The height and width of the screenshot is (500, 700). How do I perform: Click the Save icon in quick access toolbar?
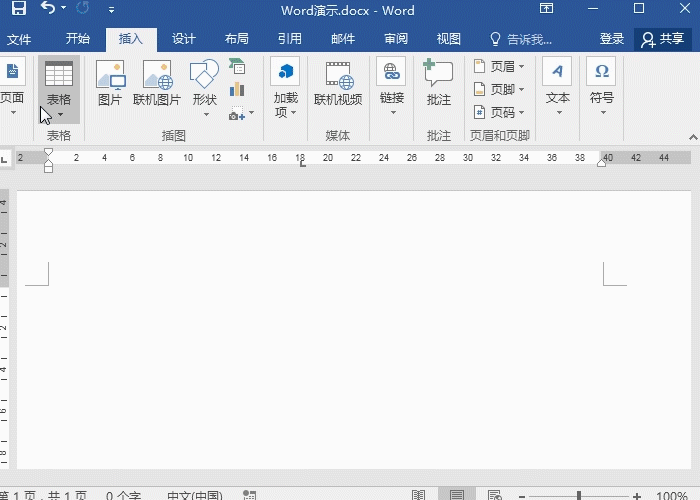(x=18, y=9)
